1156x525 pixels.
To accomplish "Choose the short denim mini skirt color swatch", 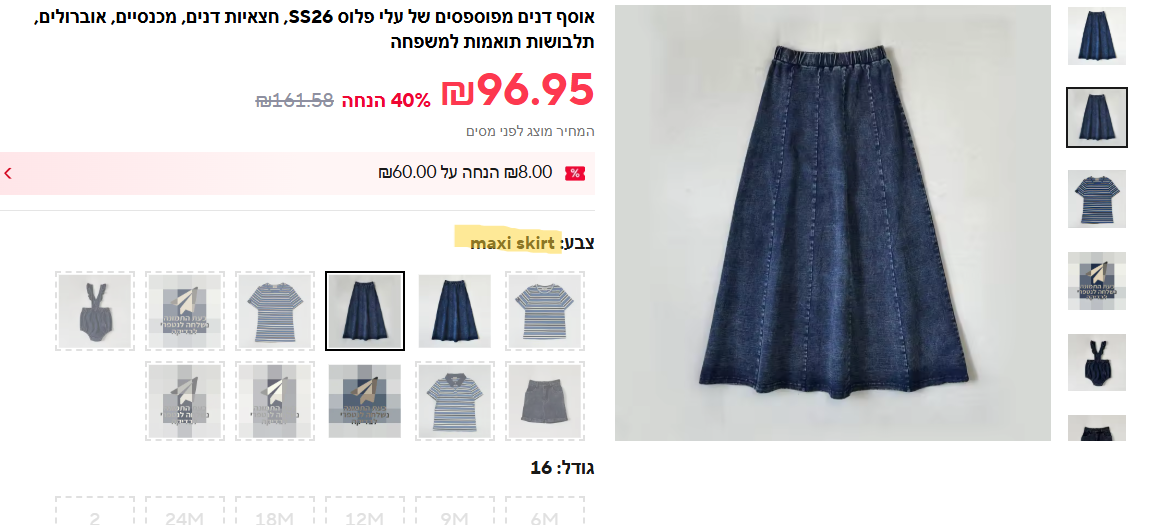I will [545, 401].
